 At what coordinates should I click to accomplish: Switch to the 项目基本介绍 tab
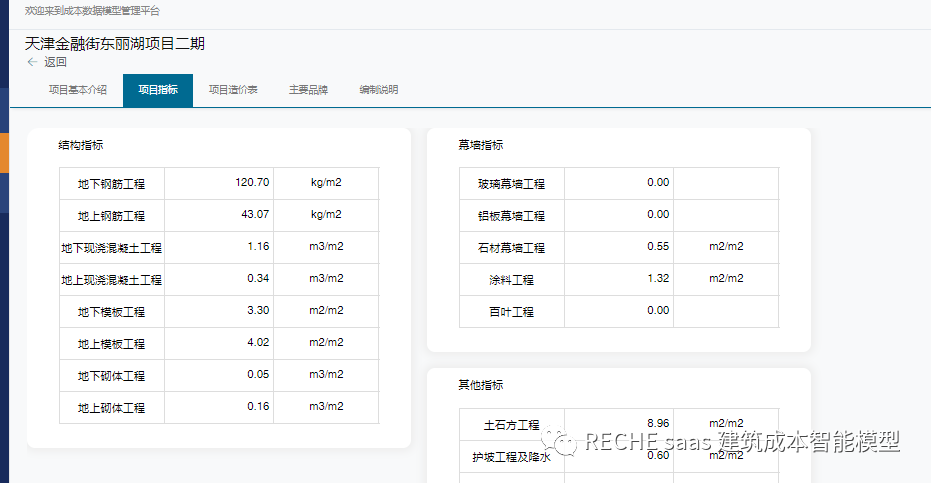(x=78, y=90)
